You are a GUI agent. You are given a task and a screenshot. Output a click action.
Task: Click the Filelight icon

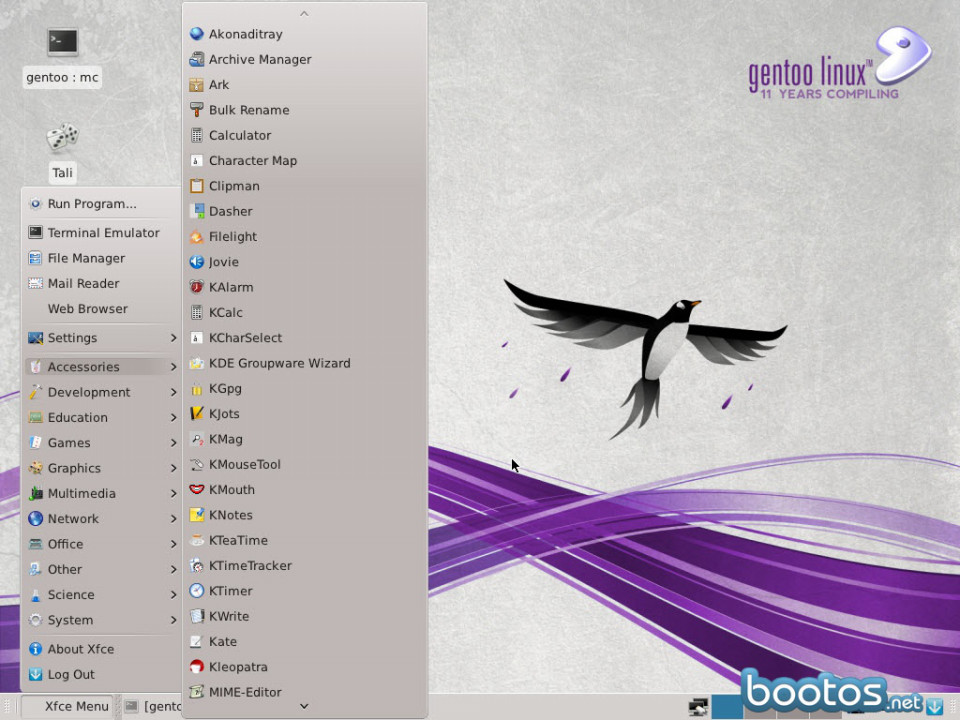click(197, 236)
